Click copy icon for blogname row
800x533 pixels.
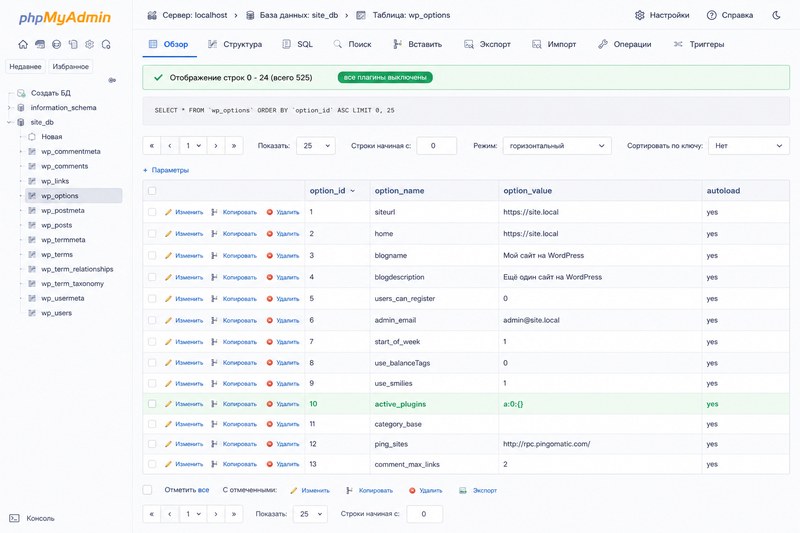214,256
